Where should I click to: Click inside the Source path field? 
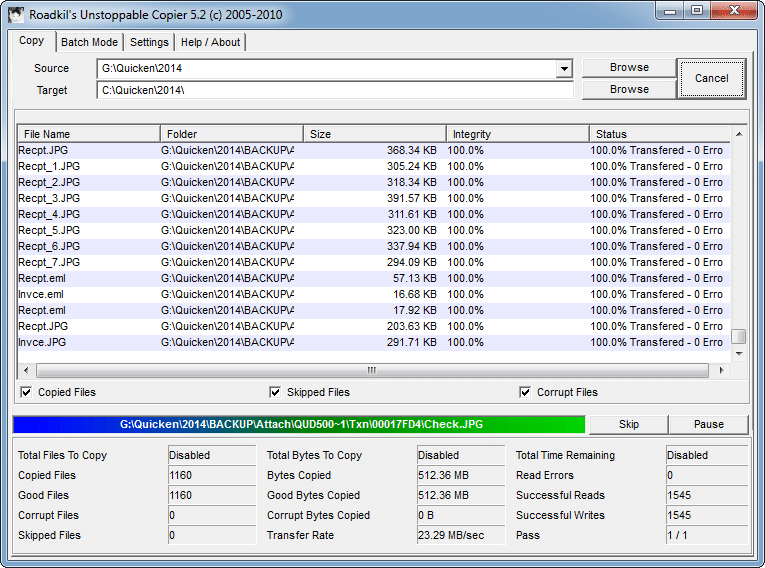pos(327,68)
